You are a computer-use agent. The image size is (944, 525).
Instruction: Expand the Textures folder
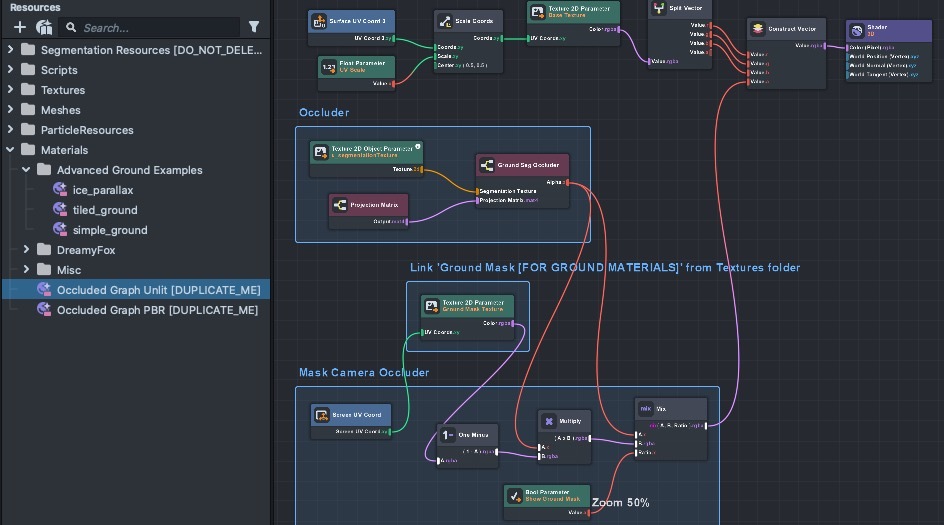coord(11,90)
